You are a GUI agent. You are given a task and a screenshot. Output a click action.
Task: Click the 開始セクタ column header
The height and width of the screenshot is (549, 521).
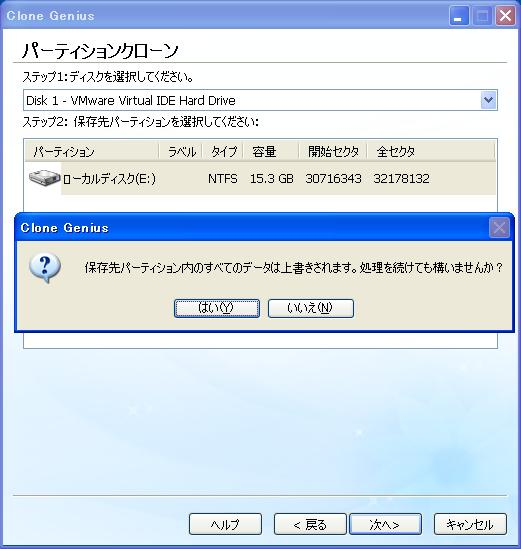(x=333, y=152)
